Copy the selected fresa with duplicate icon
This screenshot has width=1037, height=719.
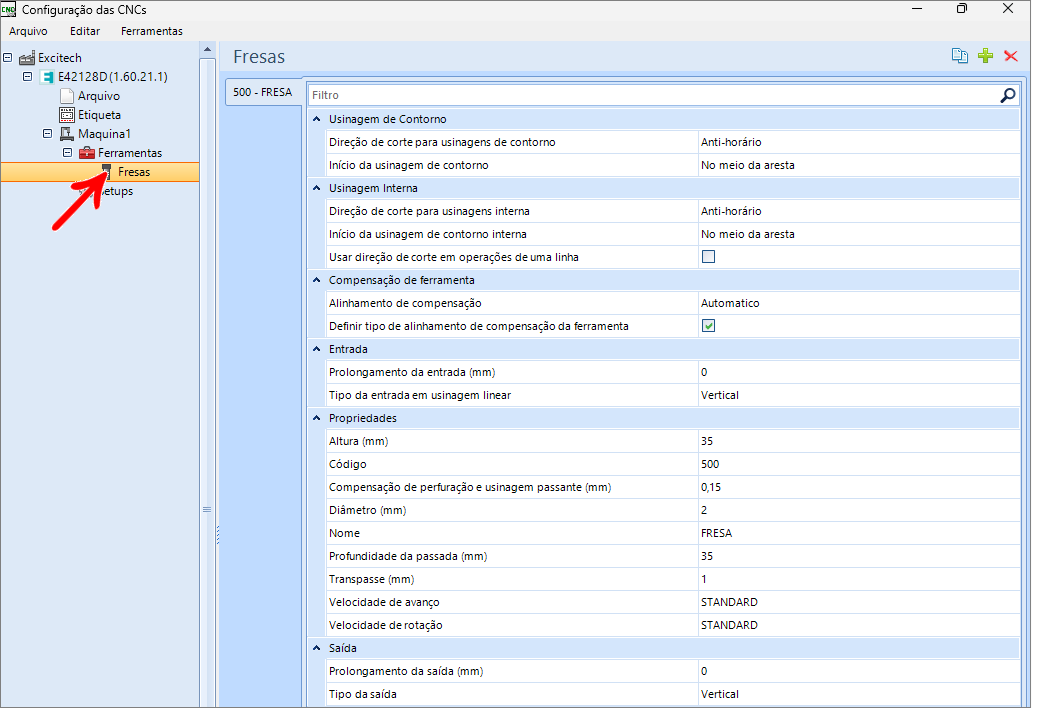tap(960, 56)
